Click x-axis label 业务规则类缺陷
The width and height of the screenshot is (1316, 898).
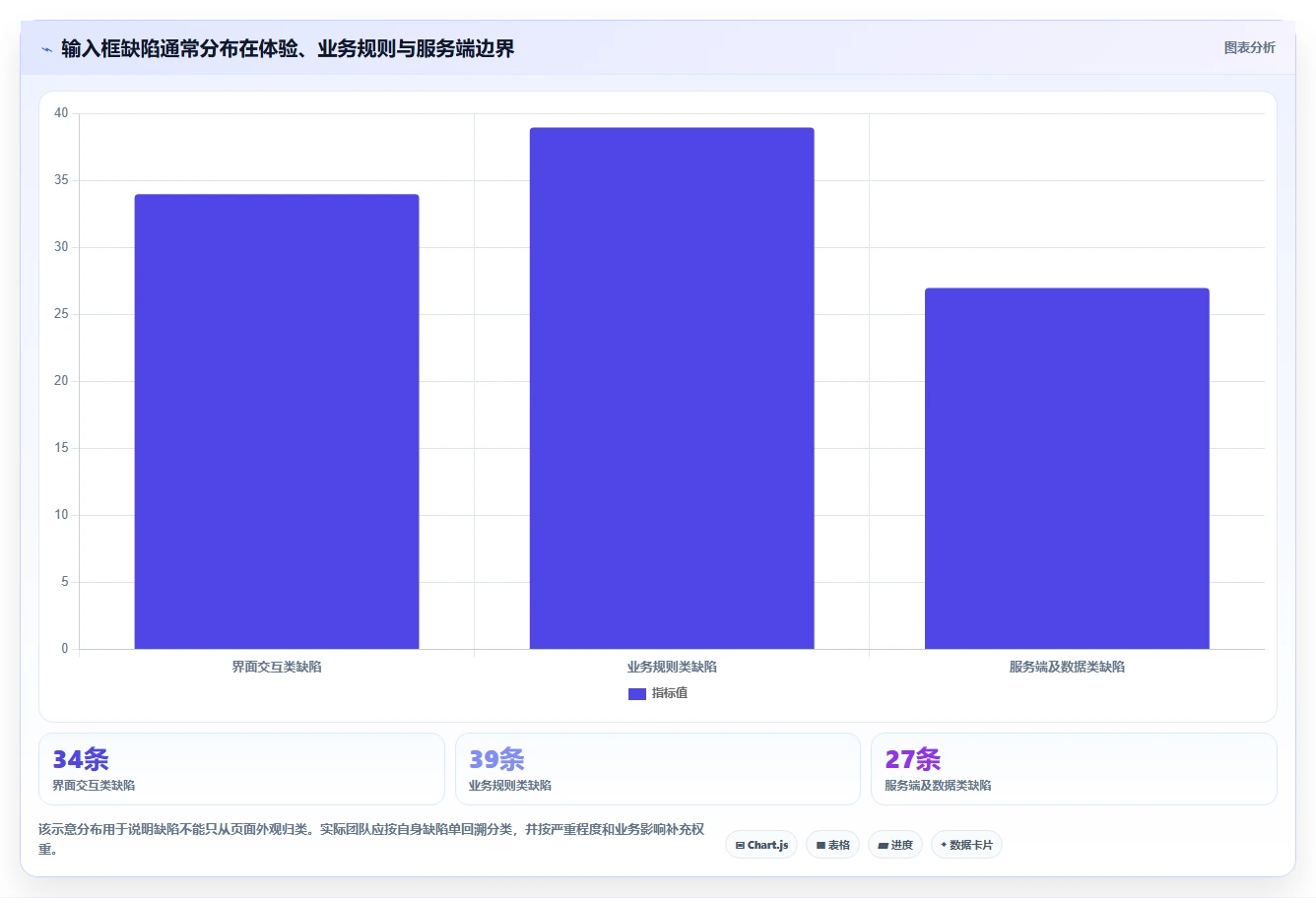[672, 667]
